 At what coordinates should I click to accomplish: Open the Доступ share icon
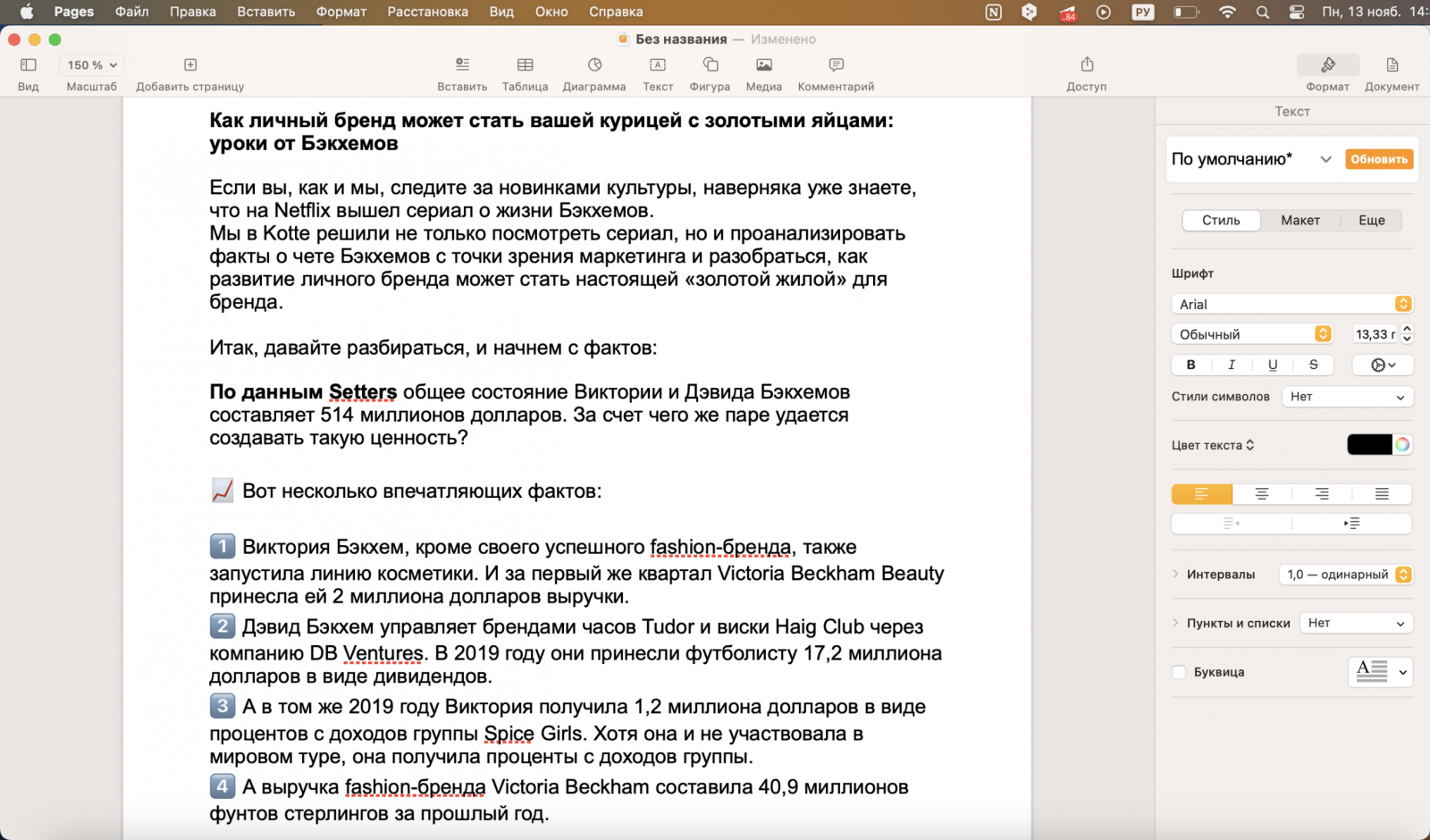1087,64
